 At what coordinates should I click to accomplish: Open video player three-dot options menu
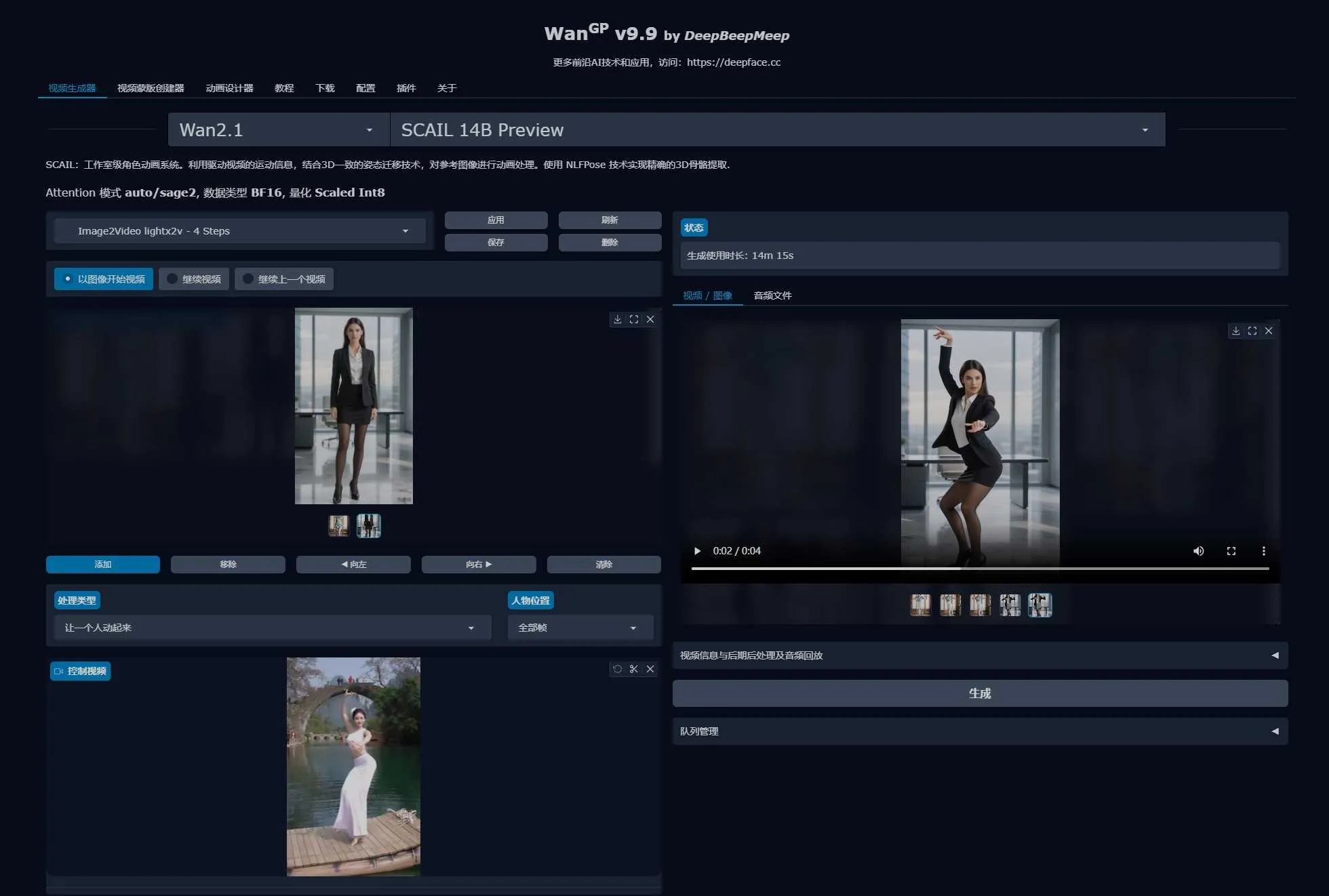1263,551
